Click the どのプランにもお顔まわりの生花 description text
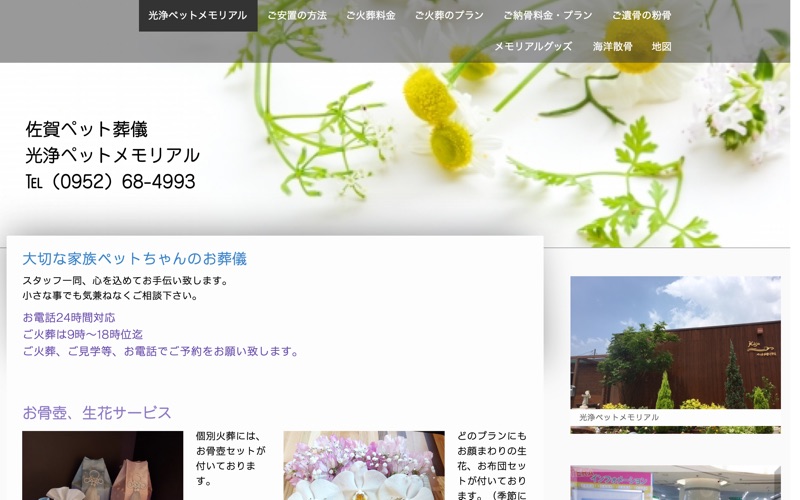The width and height of the screenshot is (800, 500). click(492, 465)
